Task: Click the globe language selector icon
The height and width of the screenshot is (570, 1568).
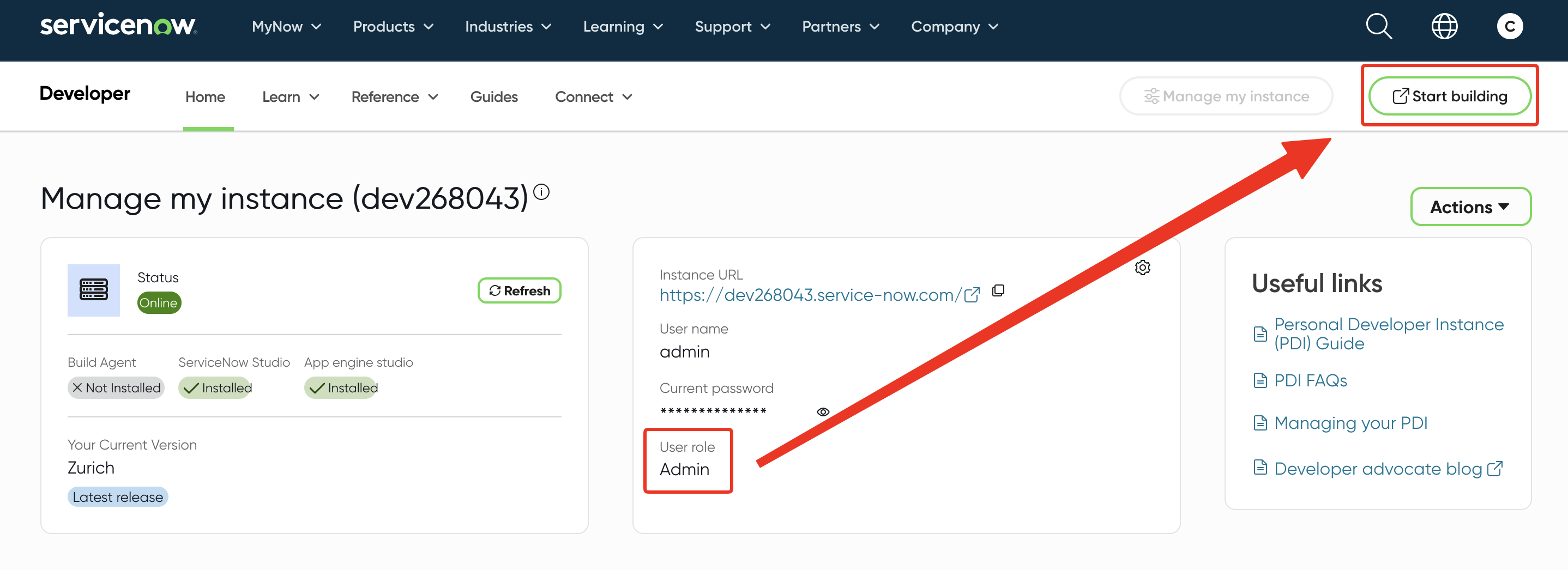Action: click(1444, 27)
